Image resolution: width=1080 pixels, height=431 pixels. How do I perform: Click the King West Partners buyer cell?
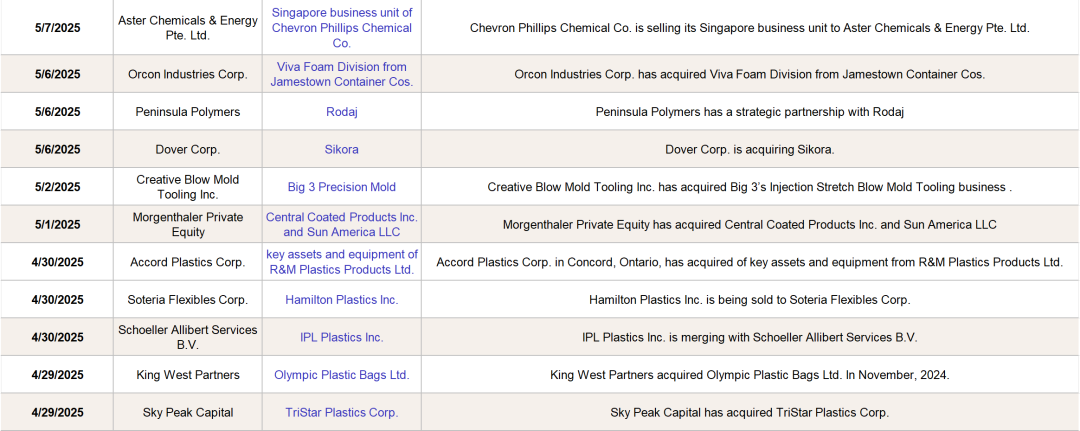[x=187, y=375]
